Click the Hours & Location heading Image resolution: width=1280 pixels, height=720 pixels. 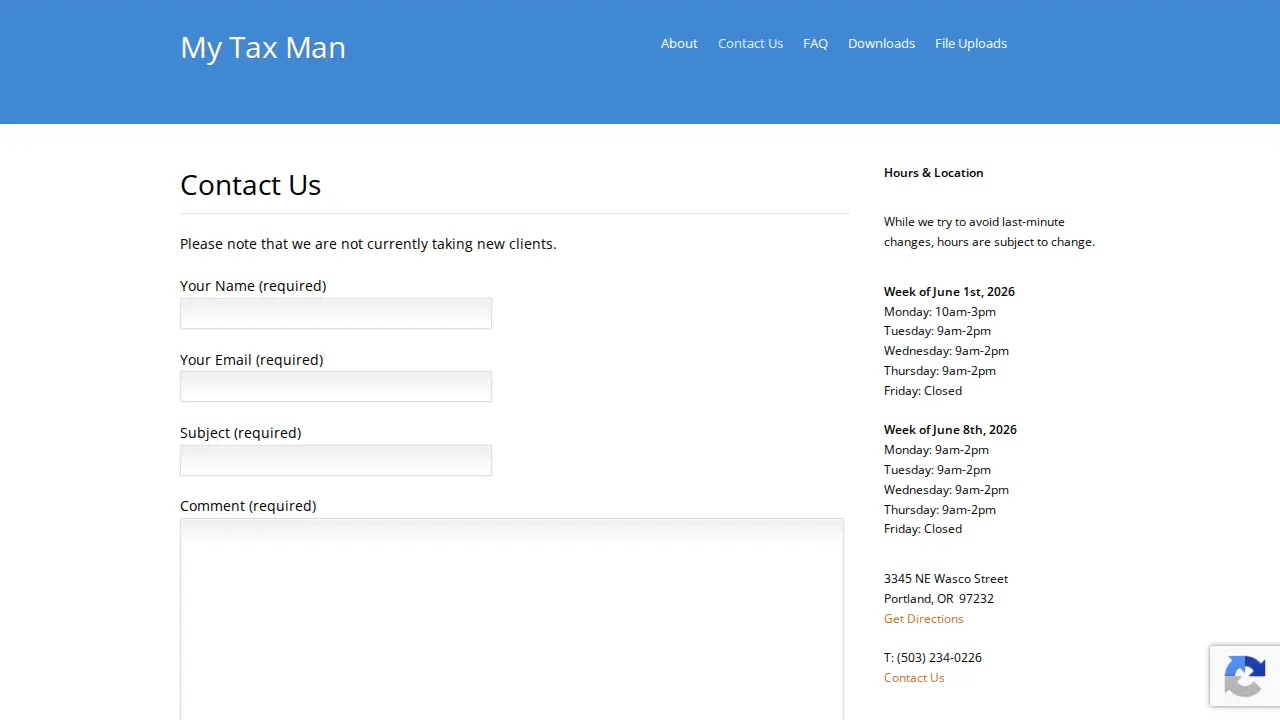coord(933,172)
